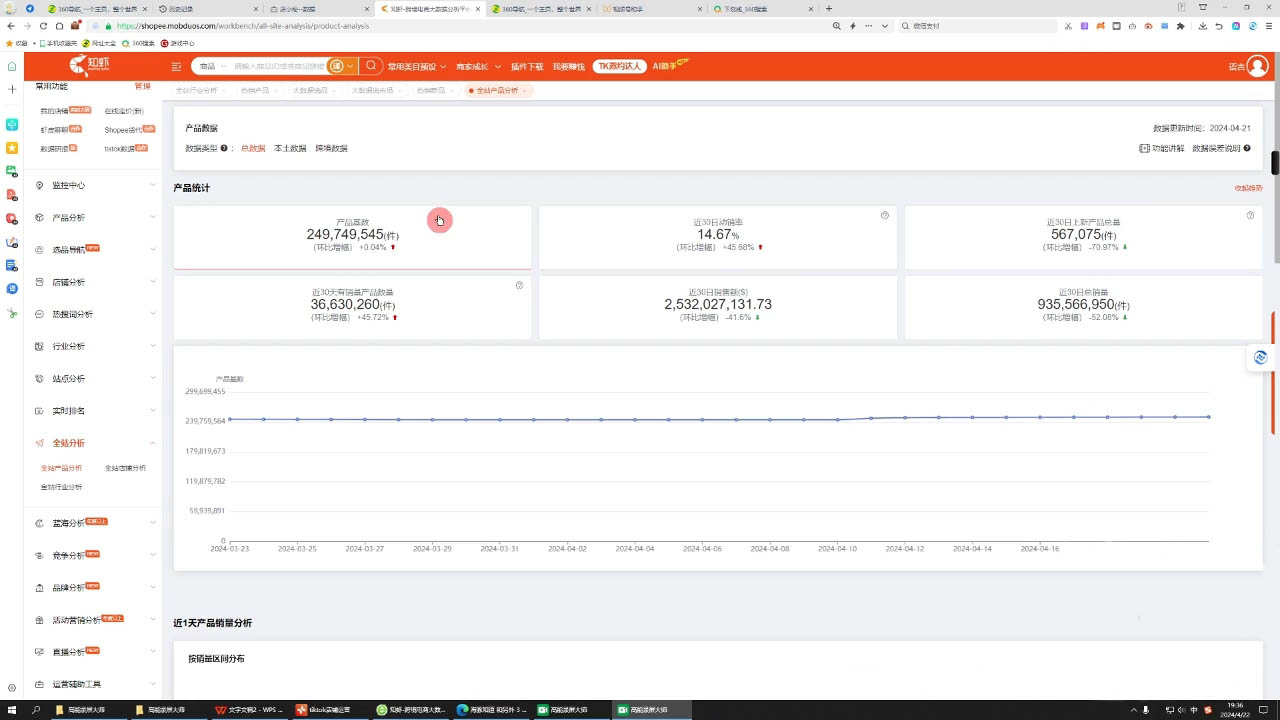
Task: Select the 跨境数据 data type option
Action: coord(332,148)
